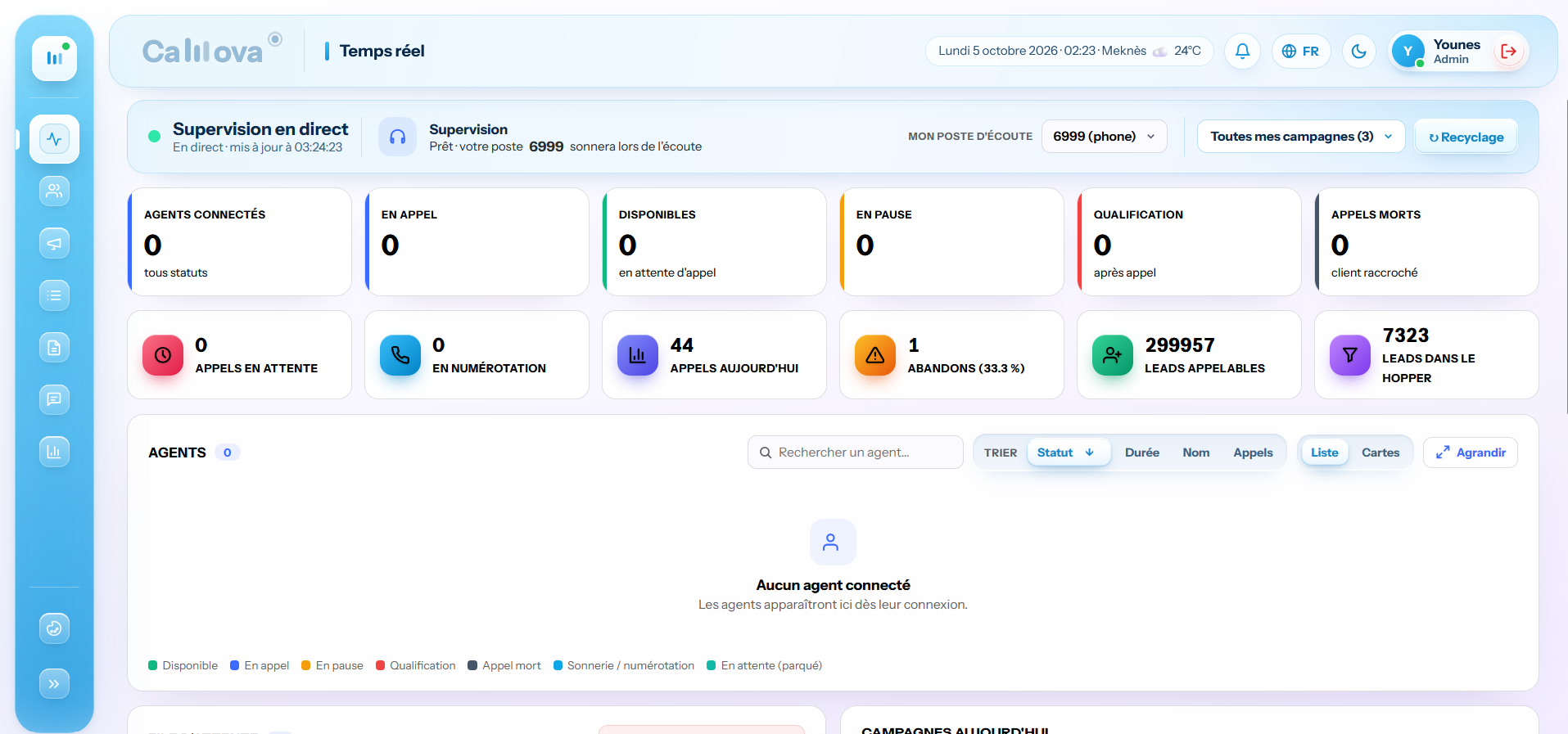Open the FR language selector
Image resolution: width=1568 pixels, height=734 pixels.
pyautogui.click(x=1300, y=52)
